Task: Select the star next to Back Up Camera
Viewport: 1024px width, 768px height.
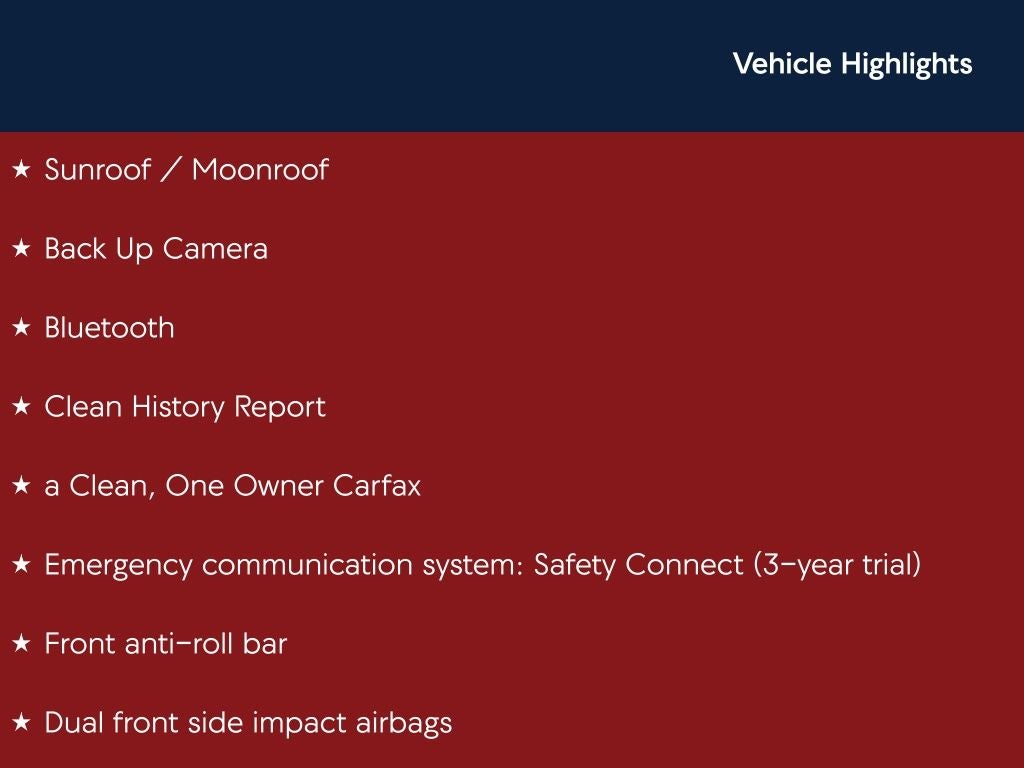Action: tap(21, 249)
